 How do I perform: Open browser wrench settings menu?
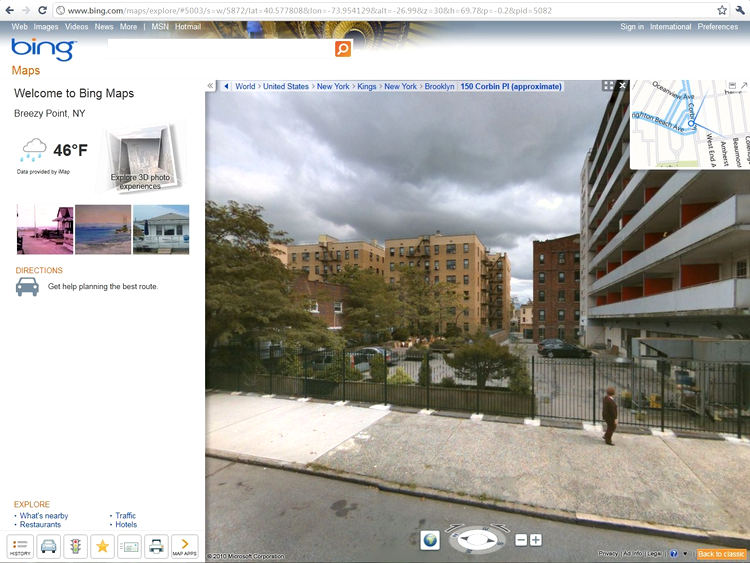tap(741, 10)
